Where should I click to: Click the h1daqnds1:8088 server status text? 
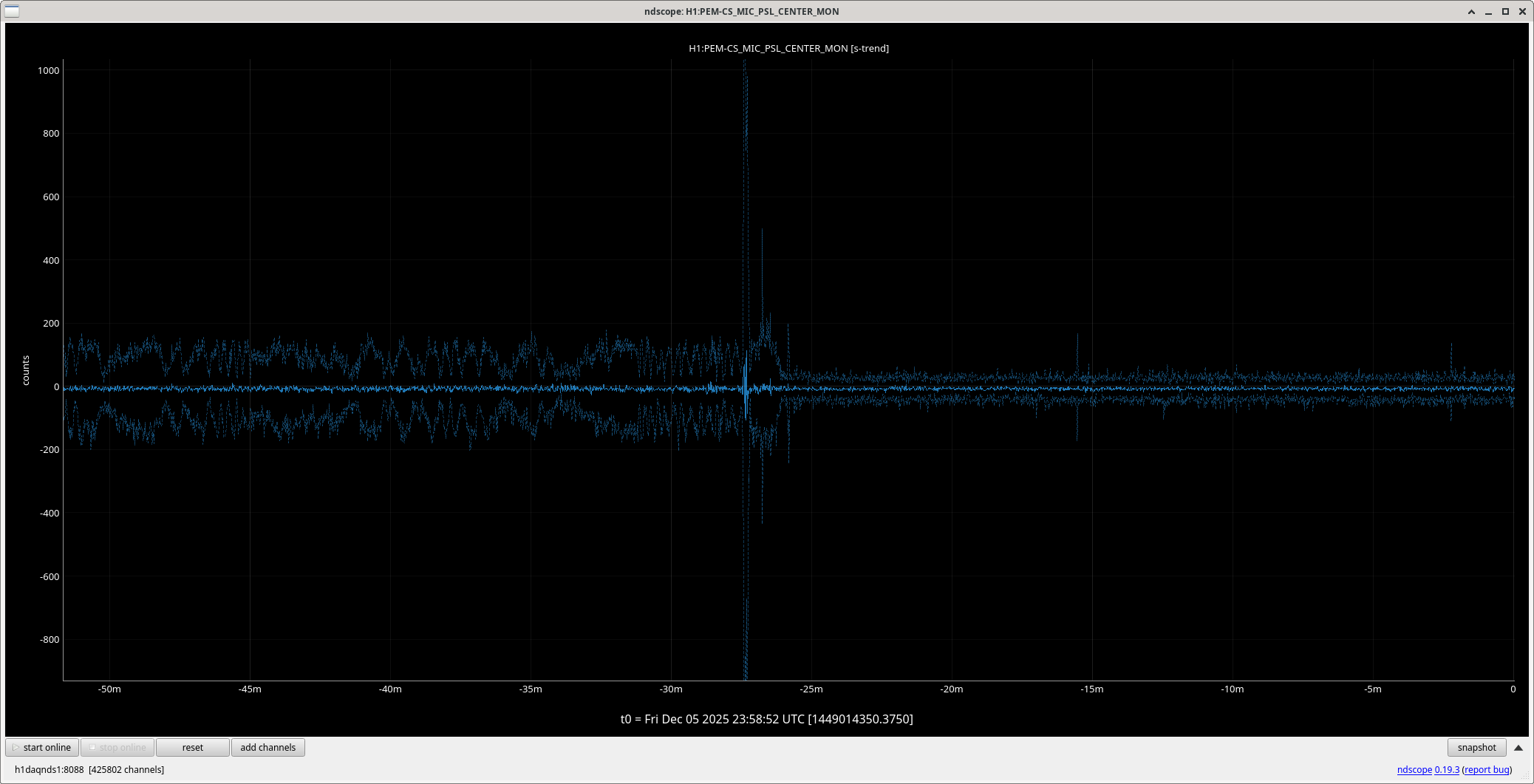(x=50, y=769)
